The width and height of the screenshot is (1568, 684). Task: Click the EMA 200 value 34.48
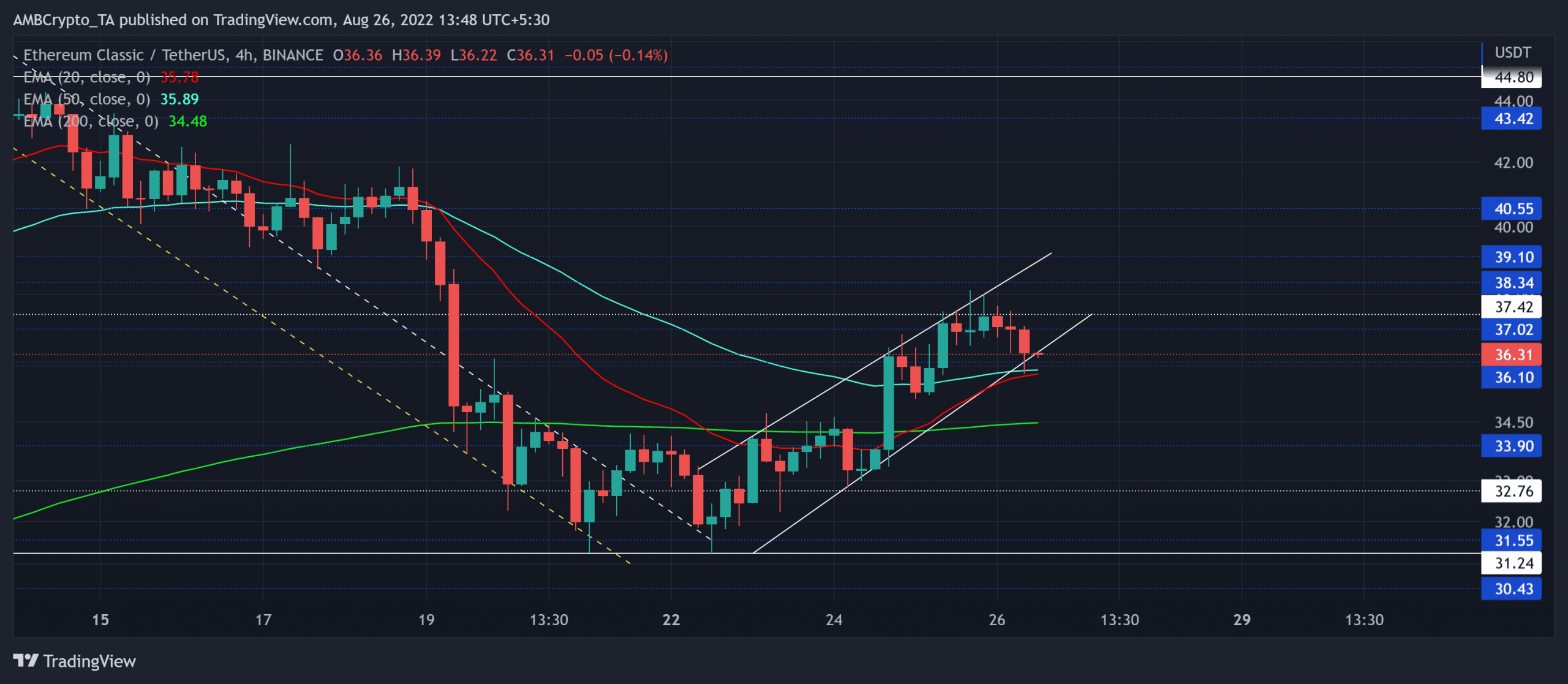(x=188, y=121)
